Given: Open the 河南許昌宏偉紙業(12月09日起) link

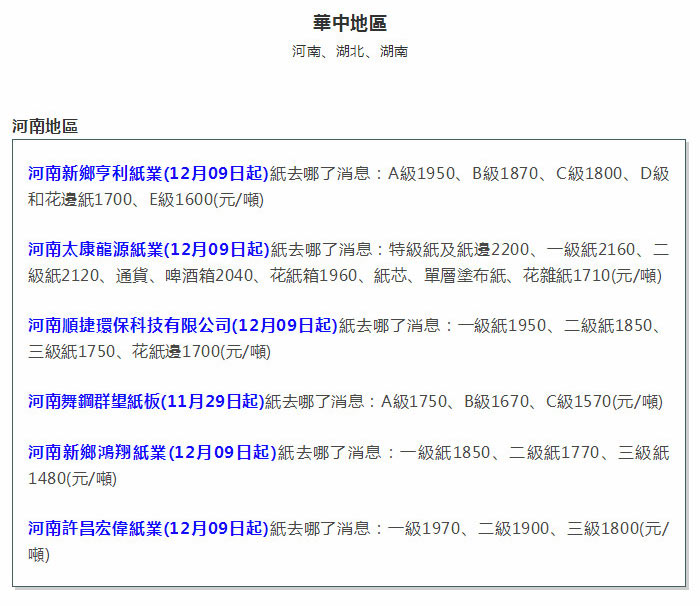Looking at the screenshot, I should [x=148, y=528].
